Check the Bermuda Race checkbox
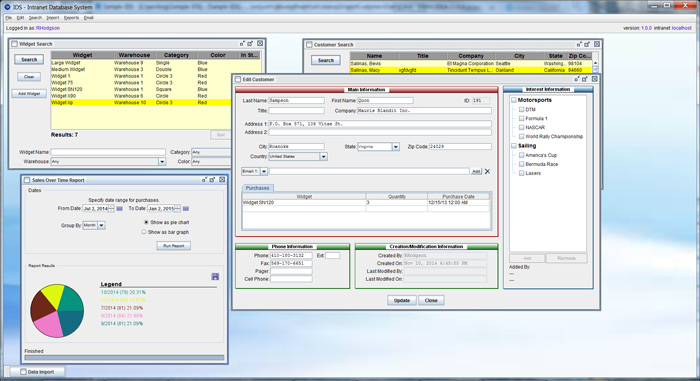This screenshot has height=381, width=700. click(521, 164)
